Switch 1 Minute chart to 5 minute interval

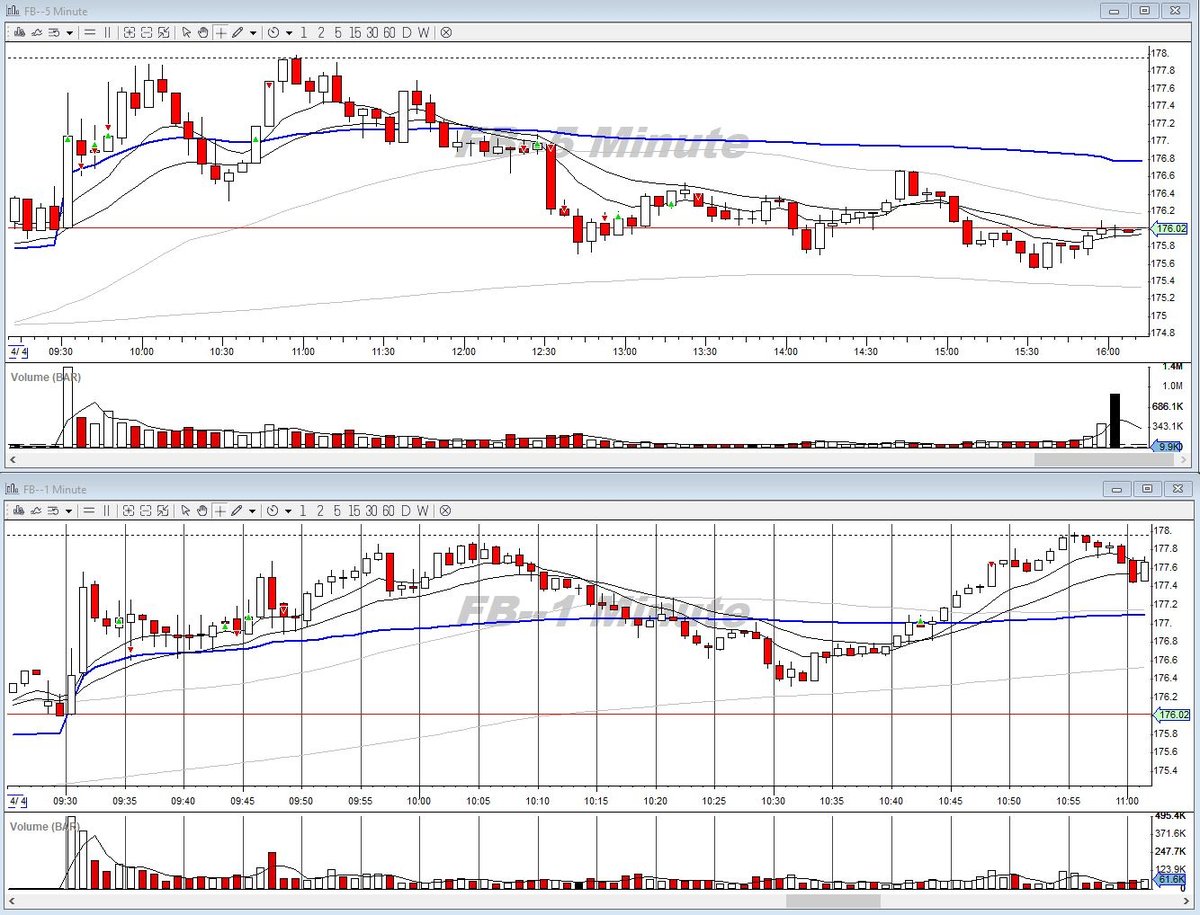(338, 509)
